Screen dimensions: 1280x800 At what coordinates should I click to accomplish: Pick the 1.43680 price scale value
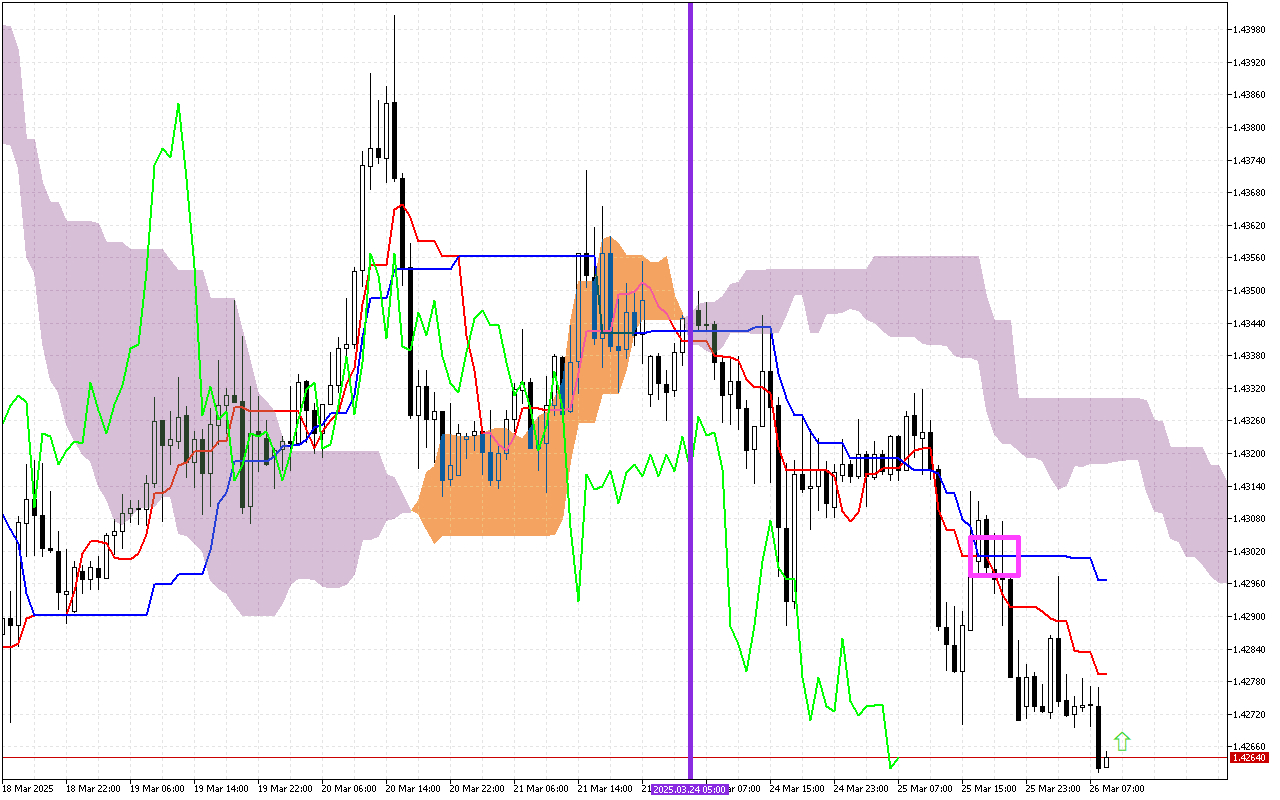click(1251, 193)
